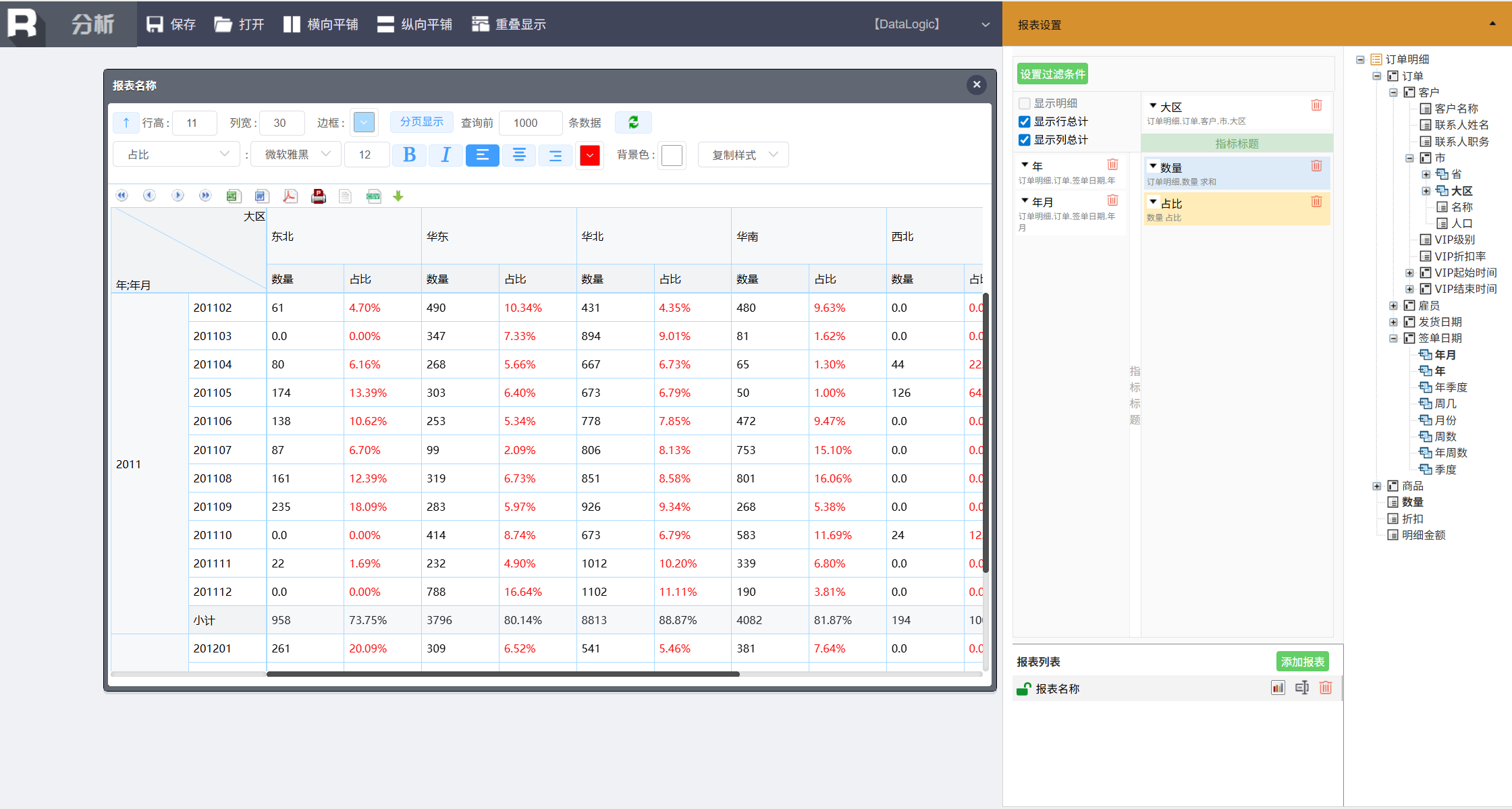
Task: Delete the 年月 row field
Action: click(x=1113, y=200)
